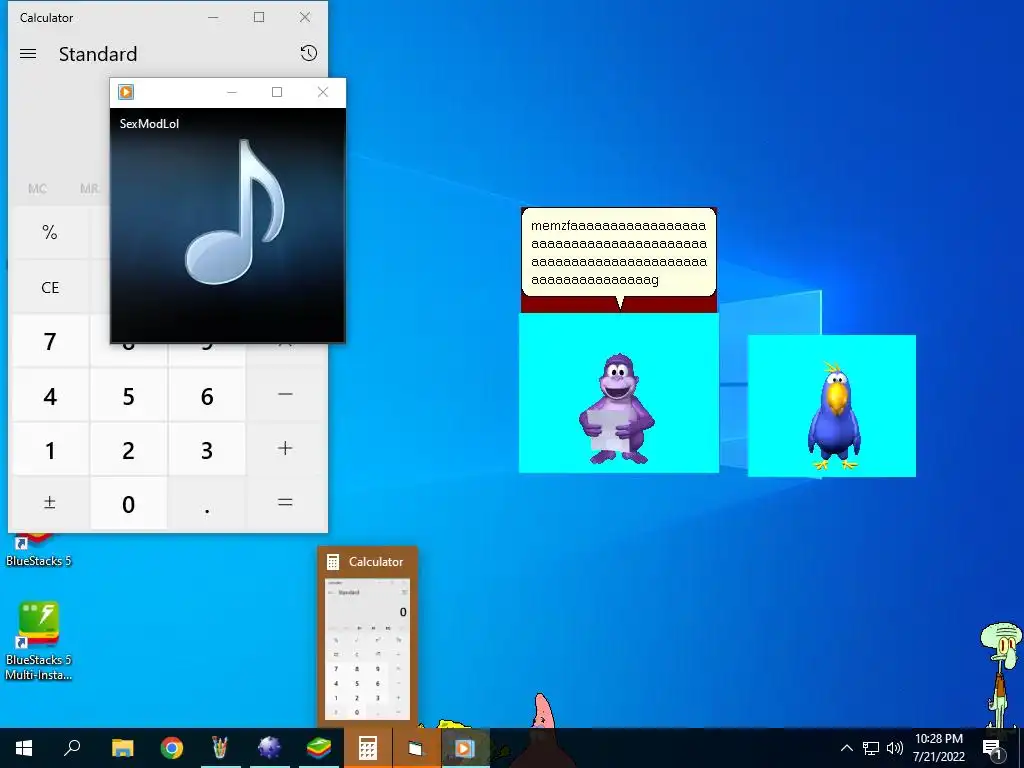This screenshot has height=768, width=1024.
Task: Tap the 5 key in Calculator
Action: pyautogui.click(x=129, y=396)
